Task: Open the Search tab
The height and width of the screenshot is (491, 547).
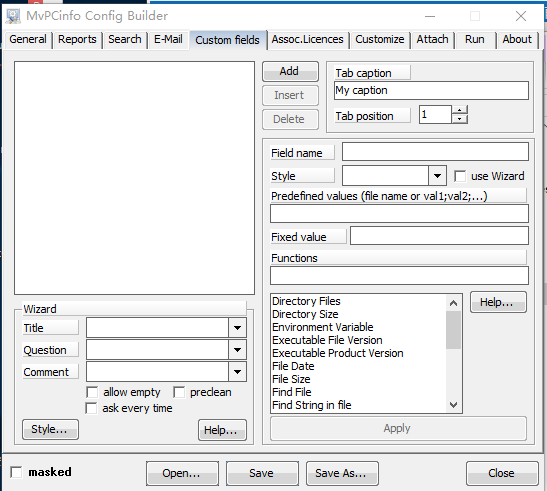Action: [x=125, y=39]
